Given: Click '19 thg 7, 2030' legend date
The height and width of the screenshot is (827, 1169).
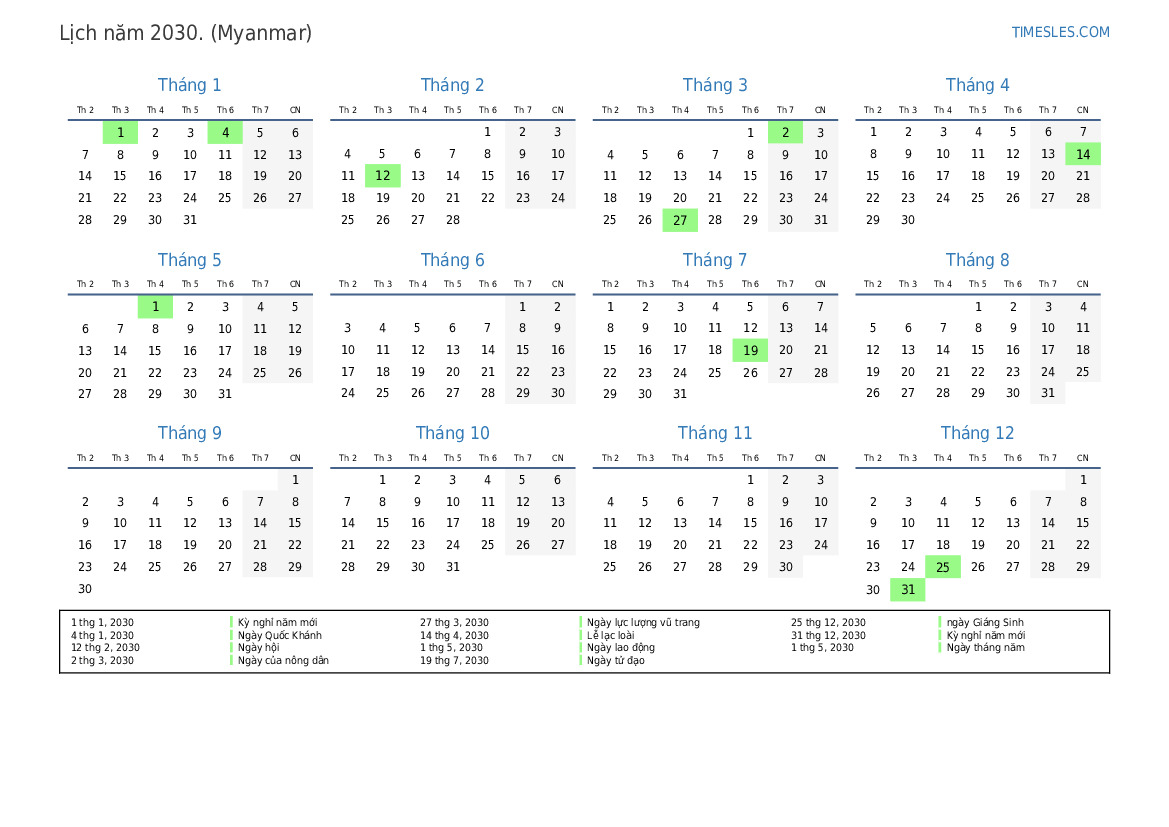Looking at the screenshot, I should click(454, 660).
